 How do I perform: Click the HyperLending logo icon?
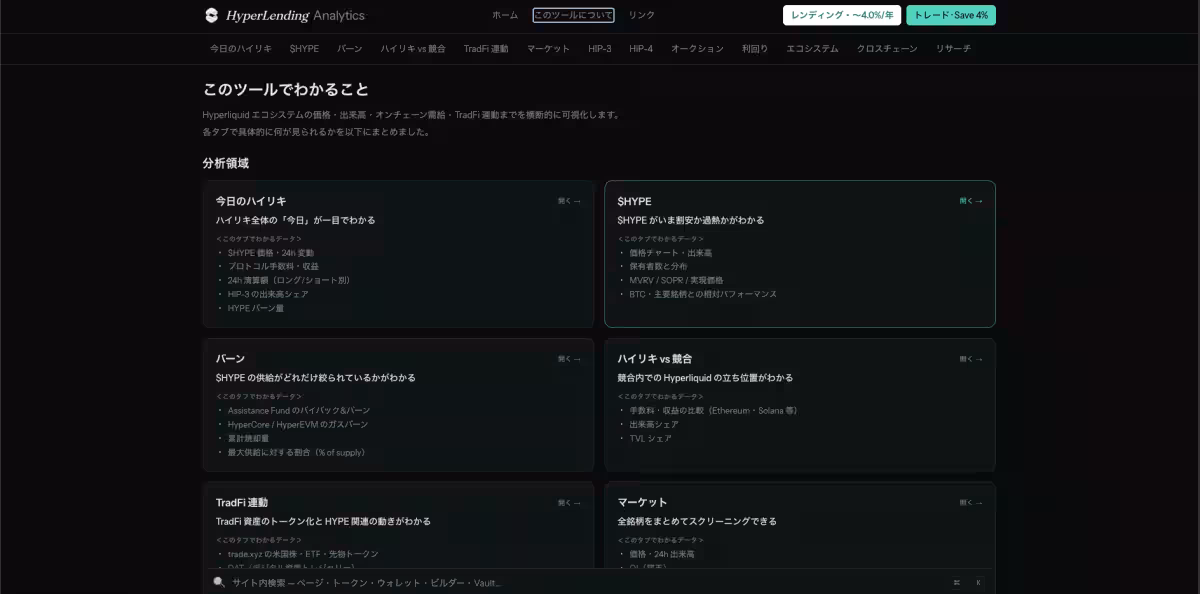point(211,15)
